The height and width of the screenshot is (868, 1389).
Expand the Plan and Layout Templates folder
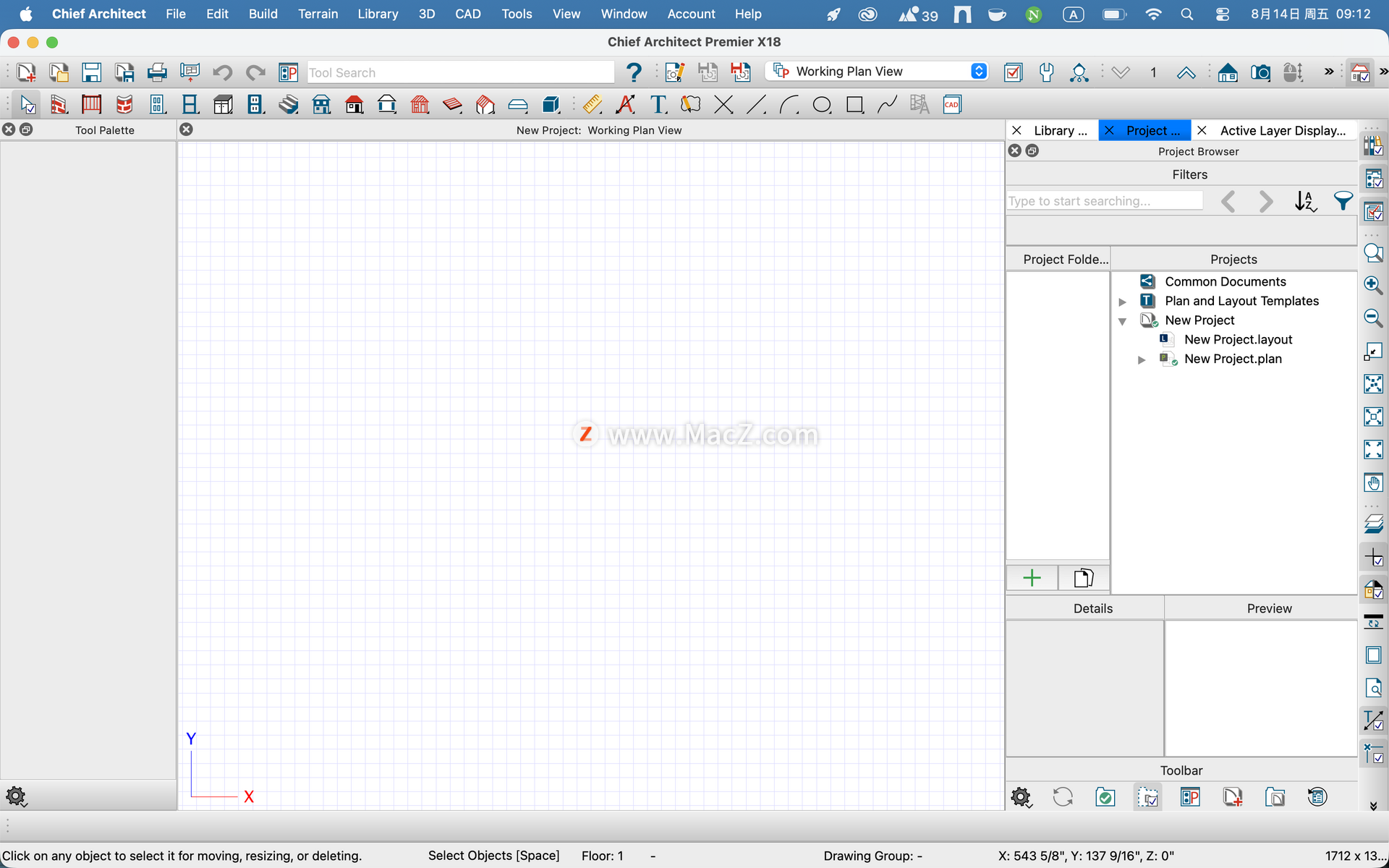pyautogui.click(x=1123, y=302)
